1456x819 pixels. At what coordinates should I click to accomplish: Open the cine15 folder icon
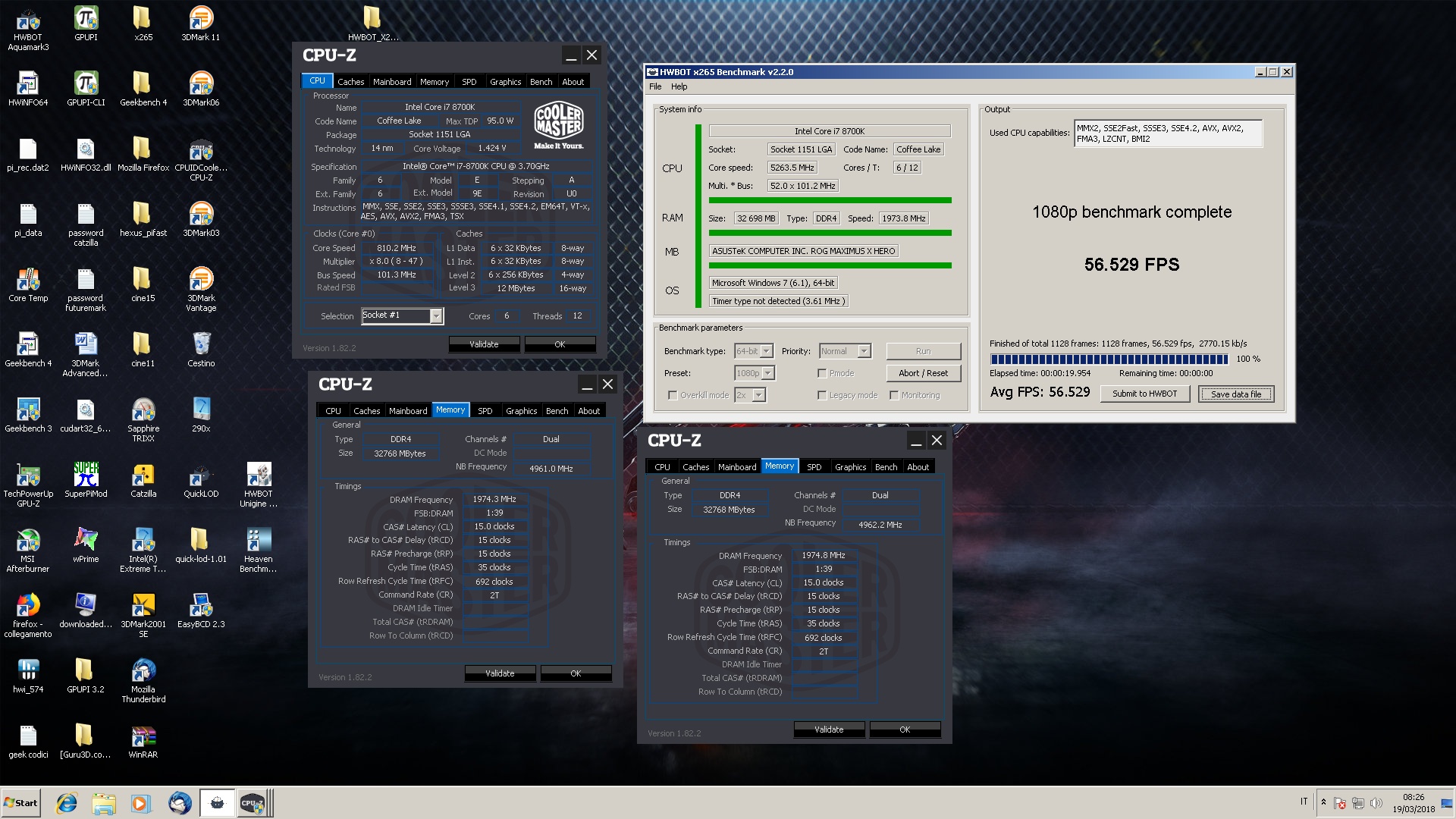[x=143, y=285]
